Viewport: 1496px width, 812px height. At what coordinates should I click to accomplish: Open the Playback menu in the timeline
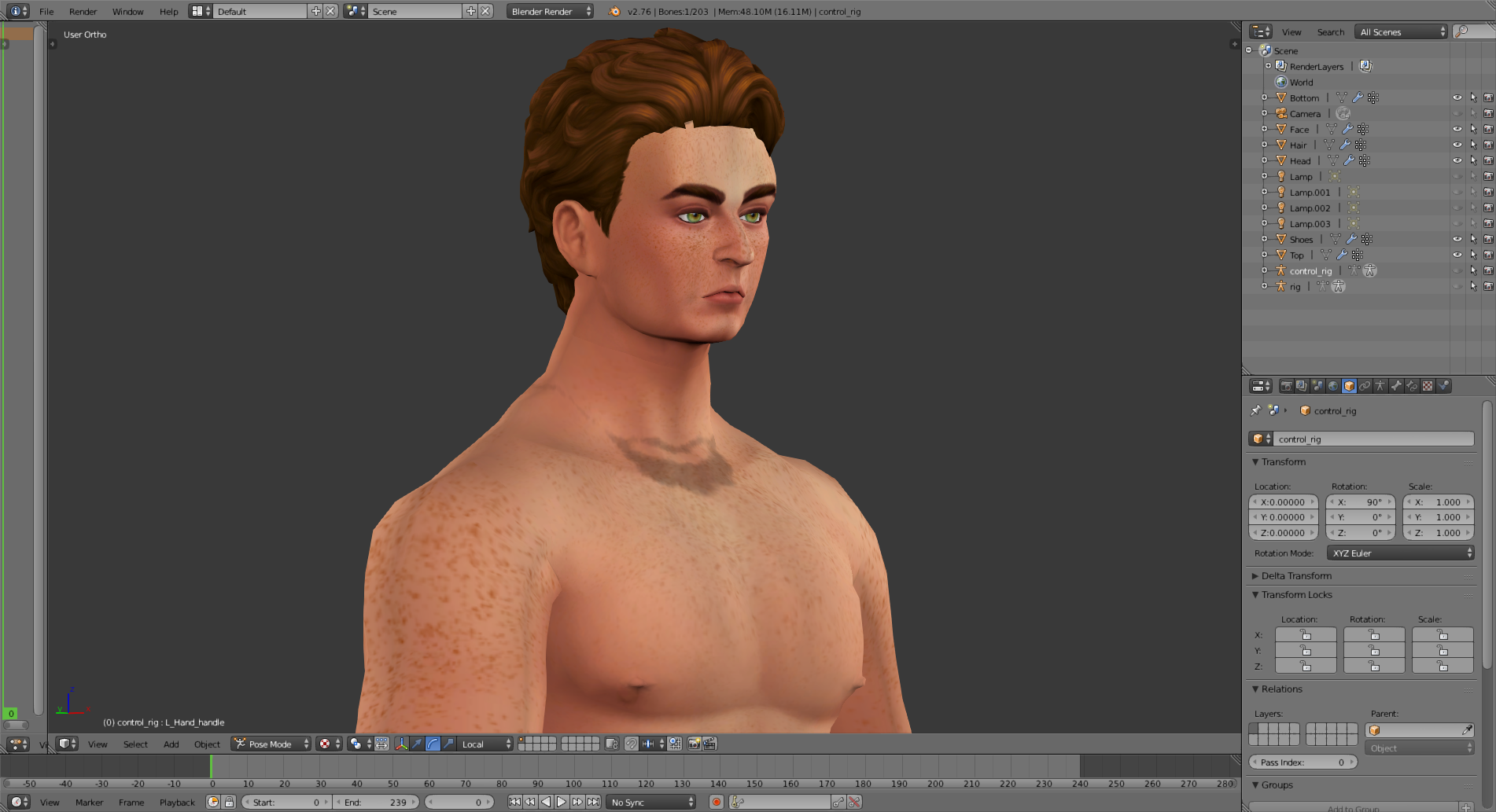click(177, 803)
